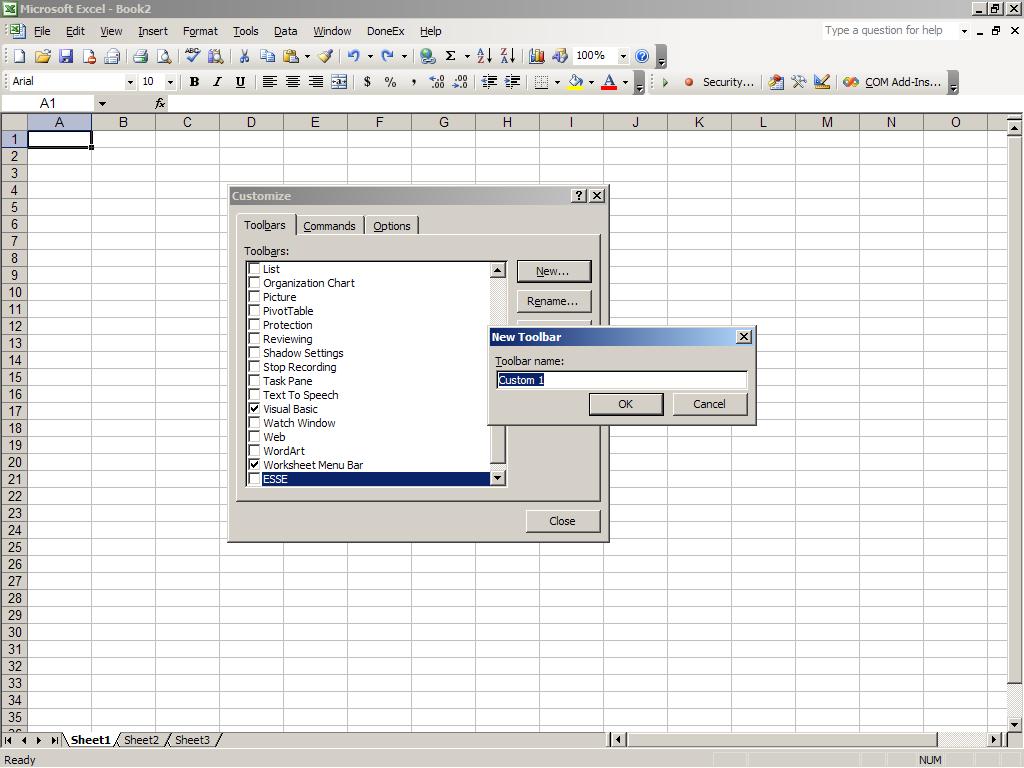Expand the Font Color dropdown arrow
Screen dimensions: 1024x768
[626, 82]
